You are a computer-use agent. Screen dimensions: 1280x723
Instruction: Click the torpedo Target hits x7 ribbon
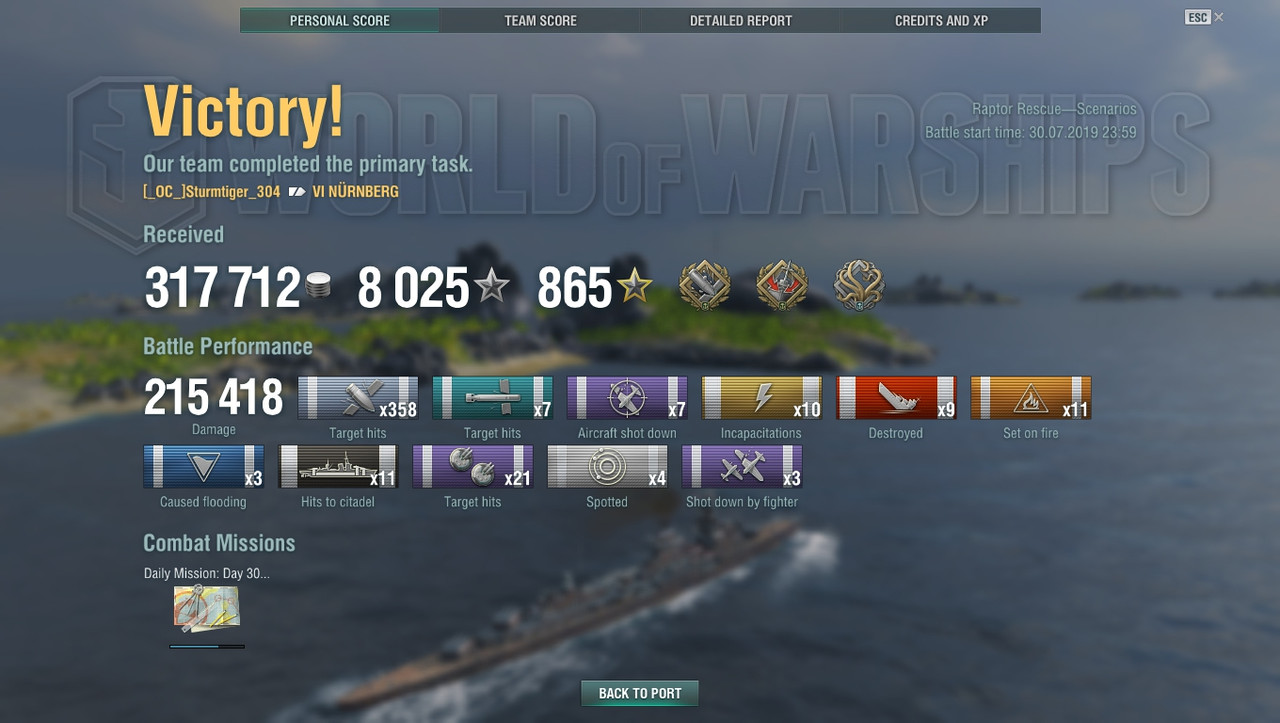tap(492, 398)
